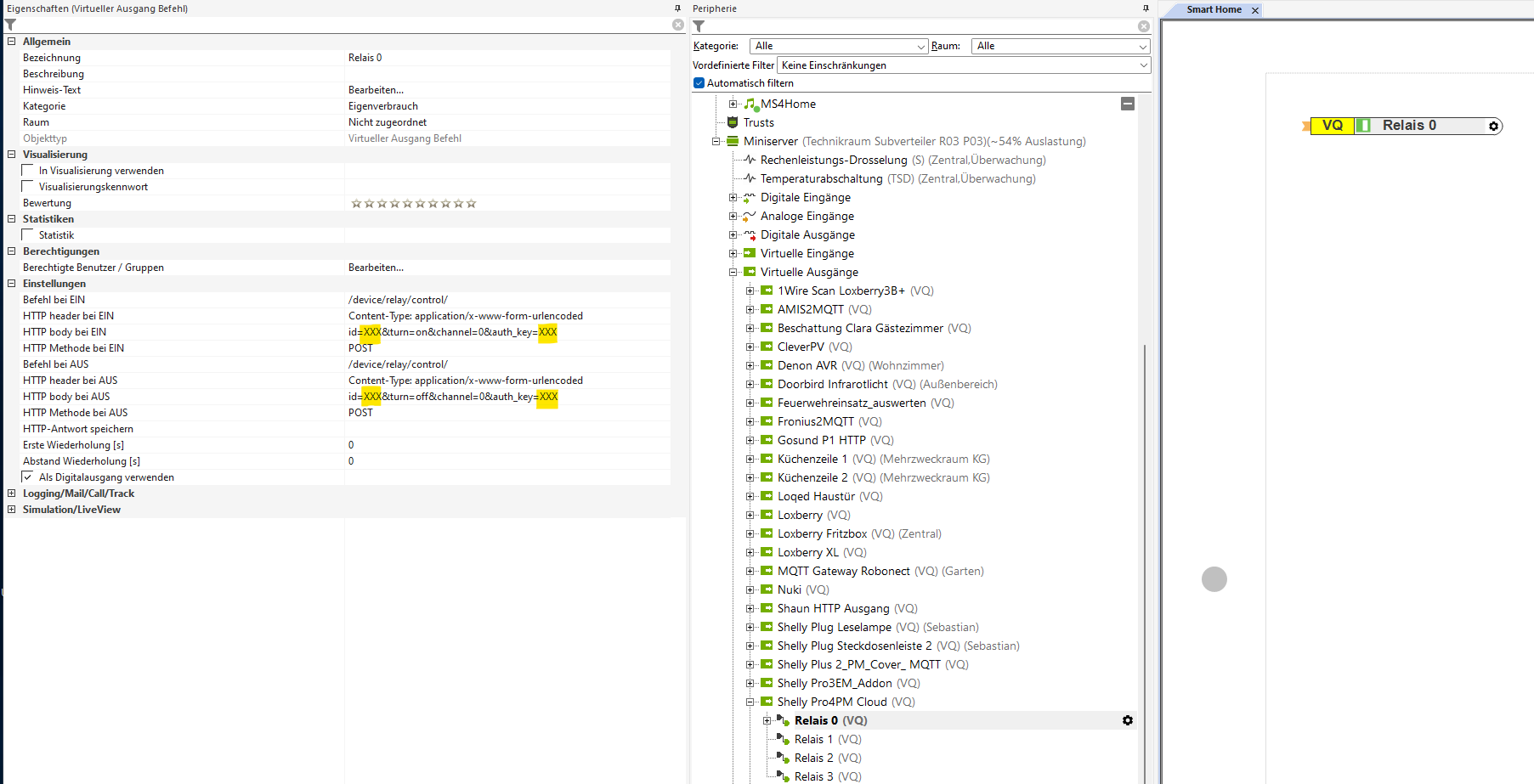1534x784 pixels.
Task: Click the Miniserver device icon
Action: [733, 141]
